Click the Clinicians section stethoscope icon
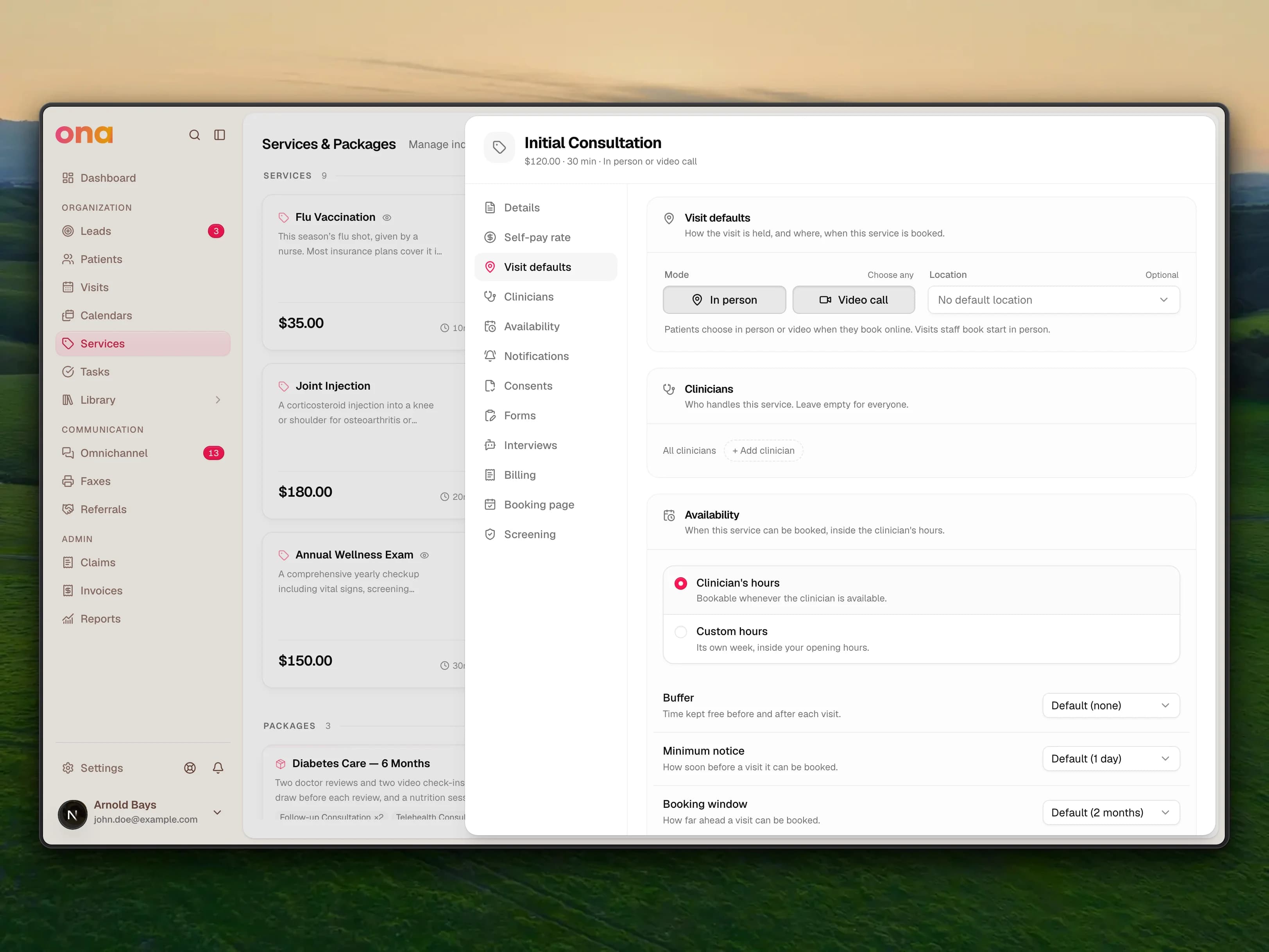This screenshot has height=952, width=1269. click(669, 389)
